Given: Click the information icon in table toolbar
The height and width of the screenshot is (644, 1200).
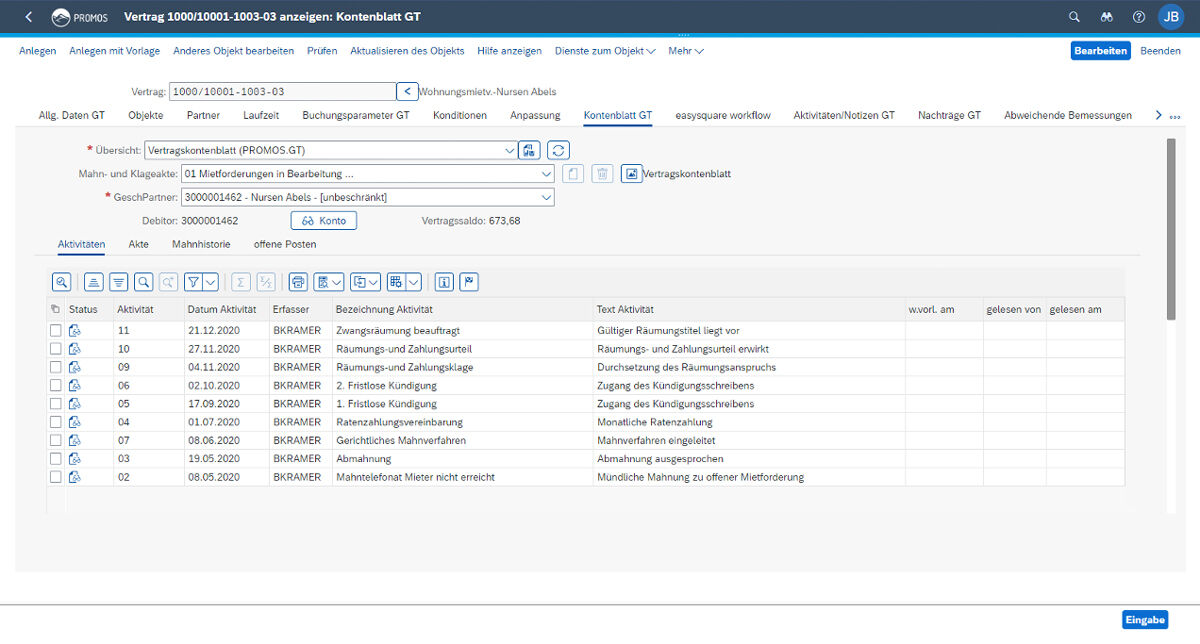Looking at the screenshot, I should 445,282.
